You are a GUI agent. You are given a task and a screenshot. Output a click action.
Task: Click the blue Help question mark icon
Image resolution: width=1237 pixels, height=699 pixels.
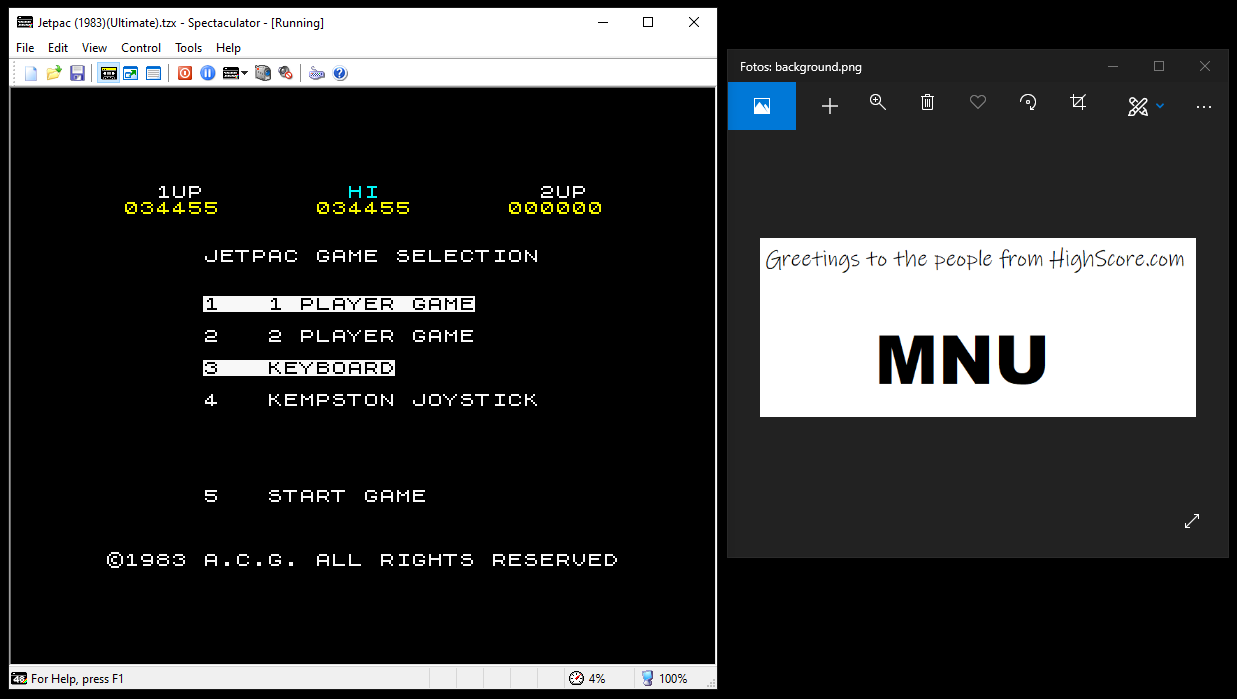[x=340, y=73]
